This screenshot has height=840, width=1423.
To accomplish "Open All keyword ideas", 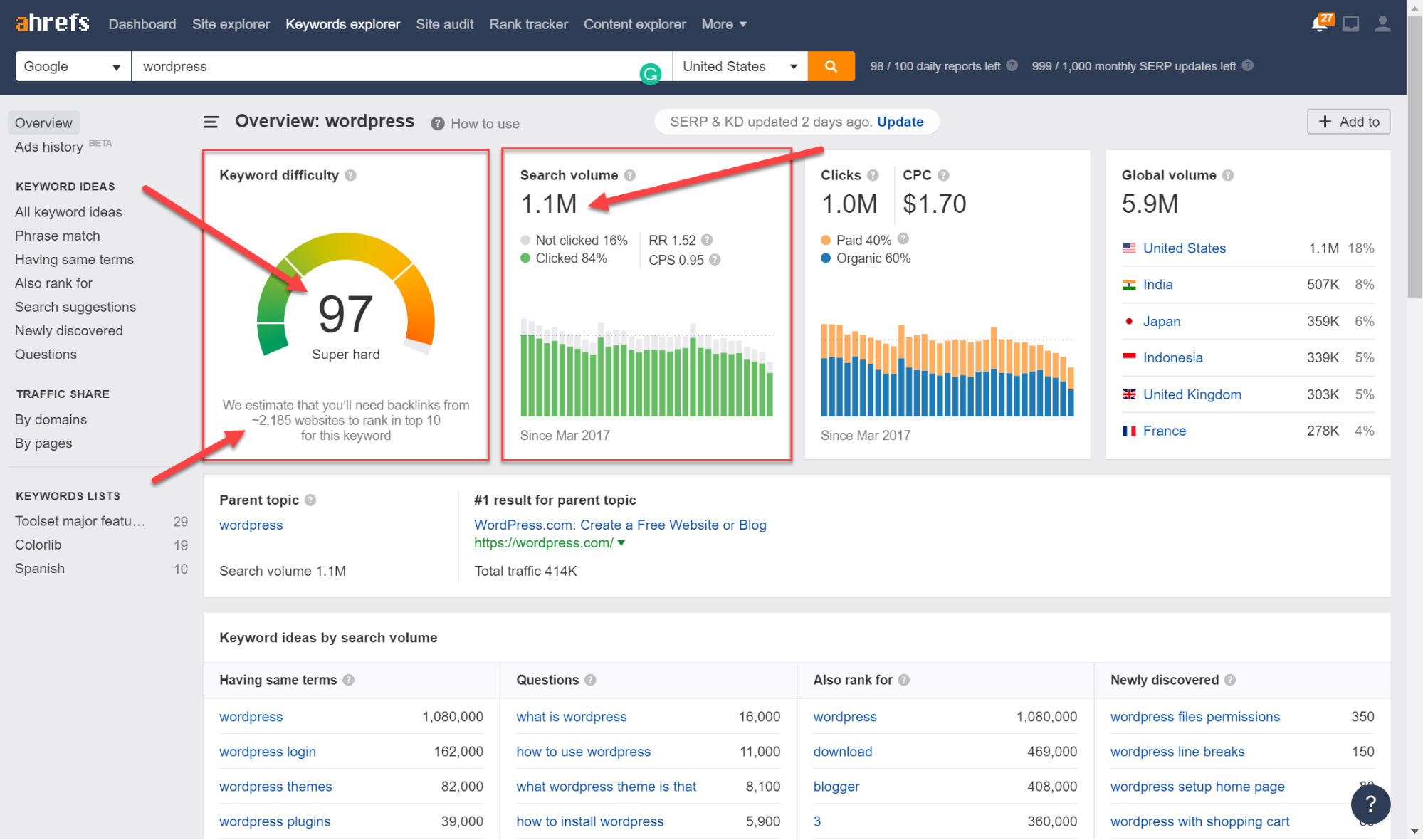I will tap(68, 212).
